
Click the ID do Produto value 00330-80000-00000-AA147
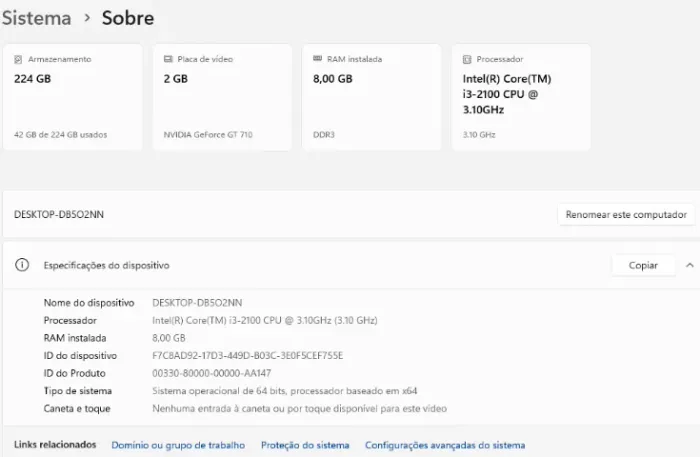[212, 373]
